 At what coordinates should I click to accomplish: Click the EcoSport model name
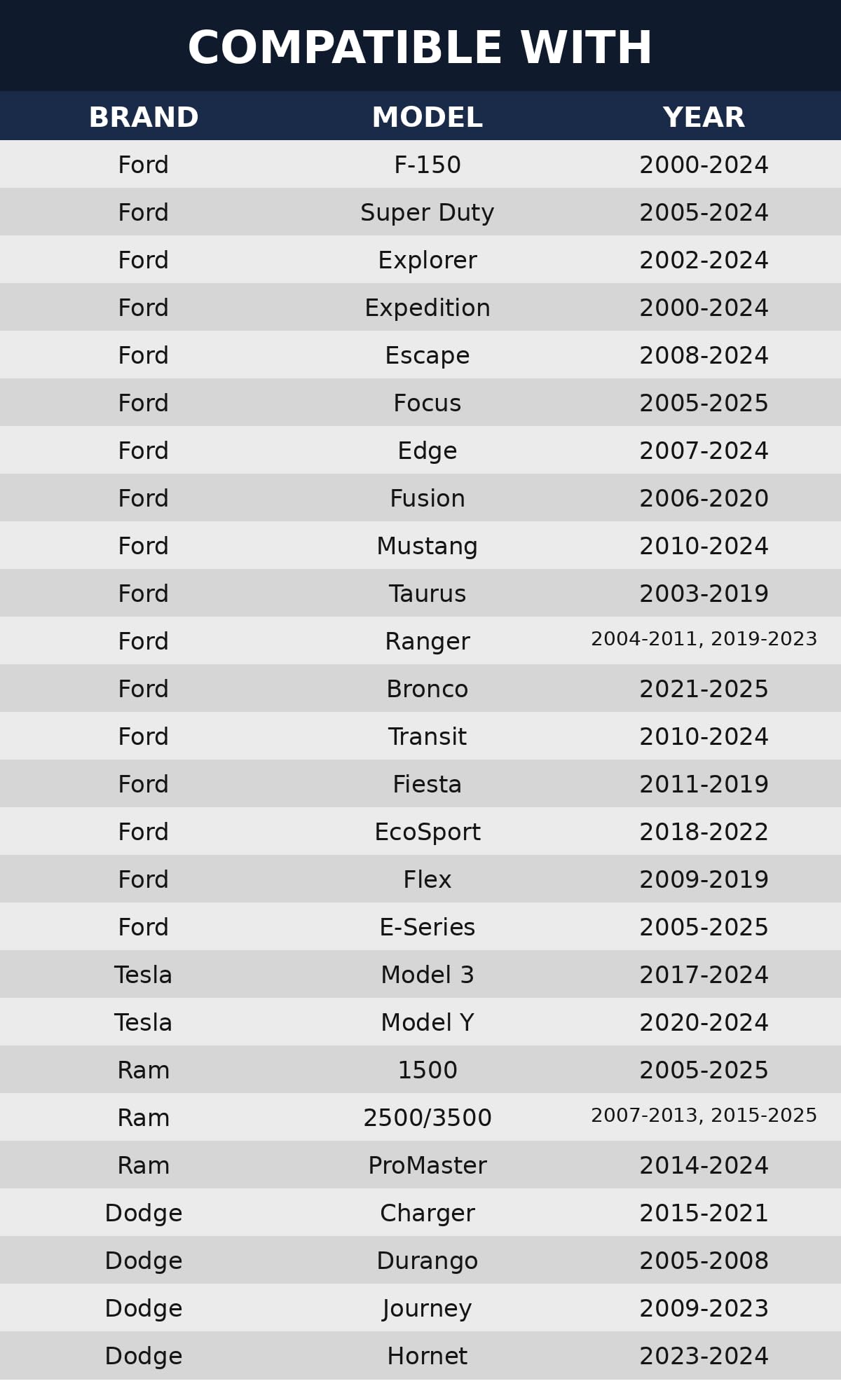pos(427,832)
